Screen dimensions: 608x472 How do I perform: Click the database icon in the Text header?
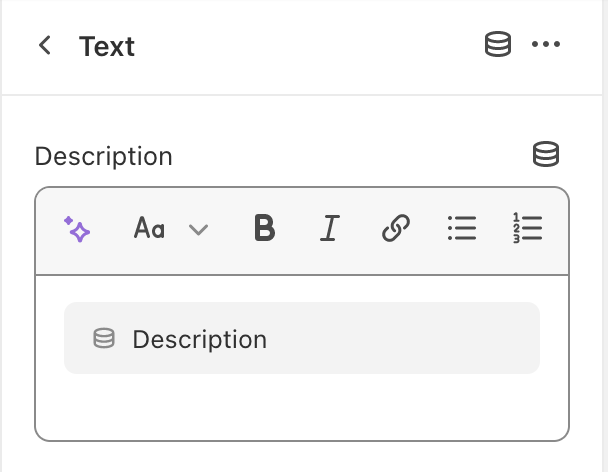click(x=498, y=46)
